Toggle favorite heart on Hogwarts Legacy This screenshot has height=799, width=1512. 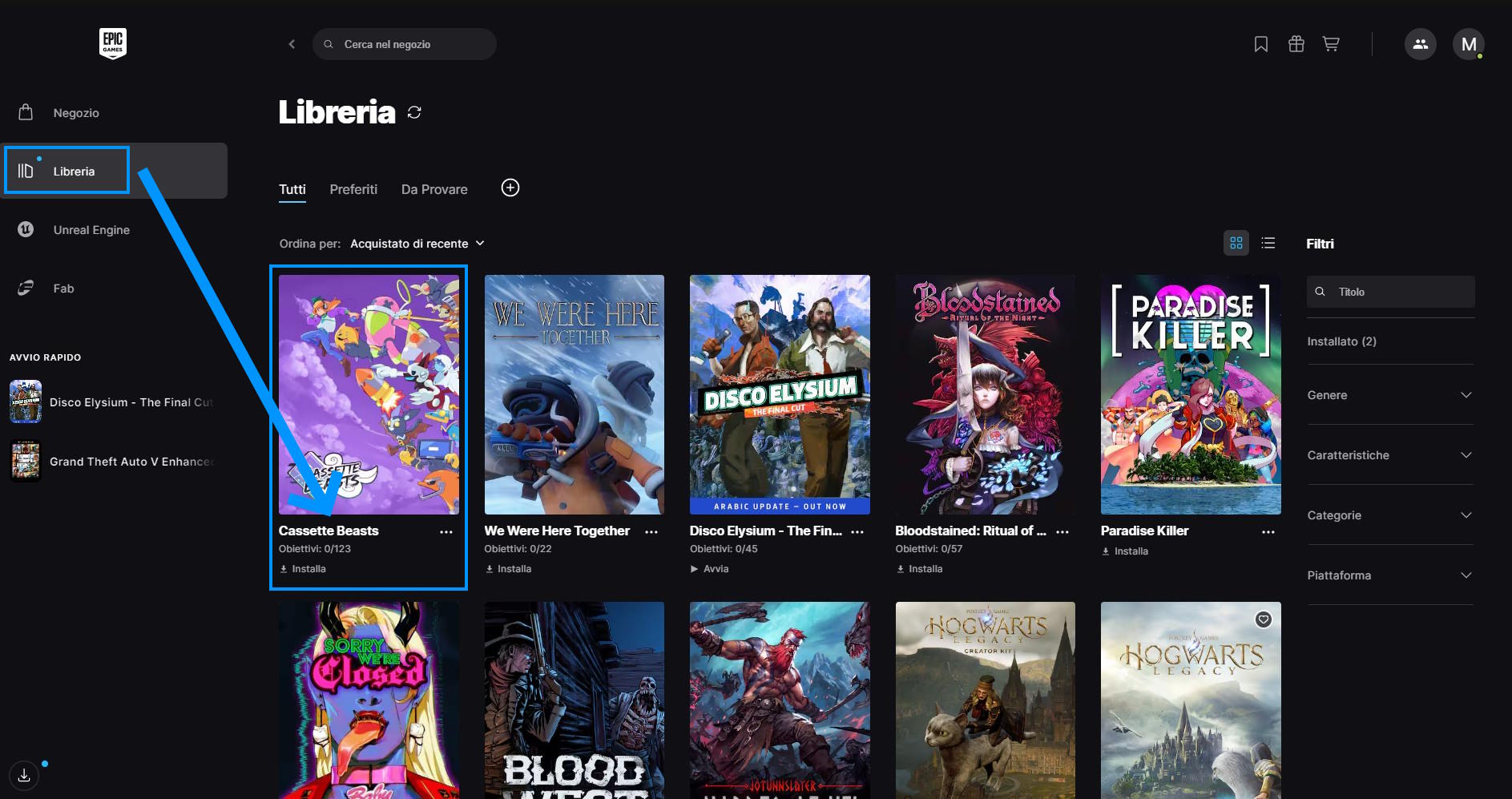coord(1263,619)
